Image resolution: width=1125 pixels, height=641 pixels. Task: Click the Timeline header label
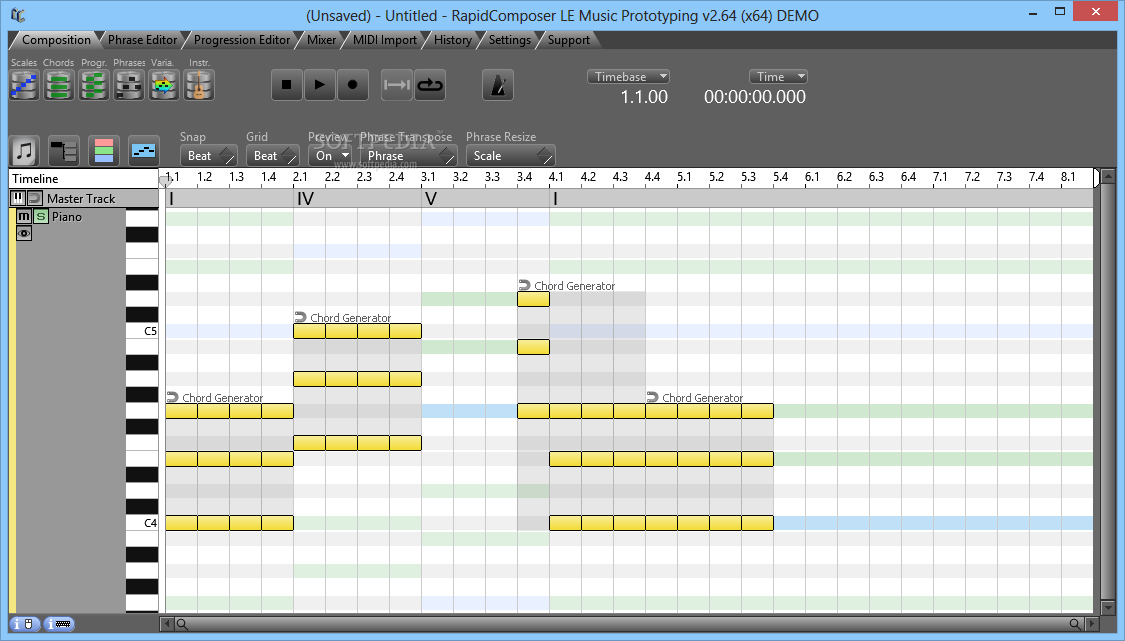[x=35, y=179]
